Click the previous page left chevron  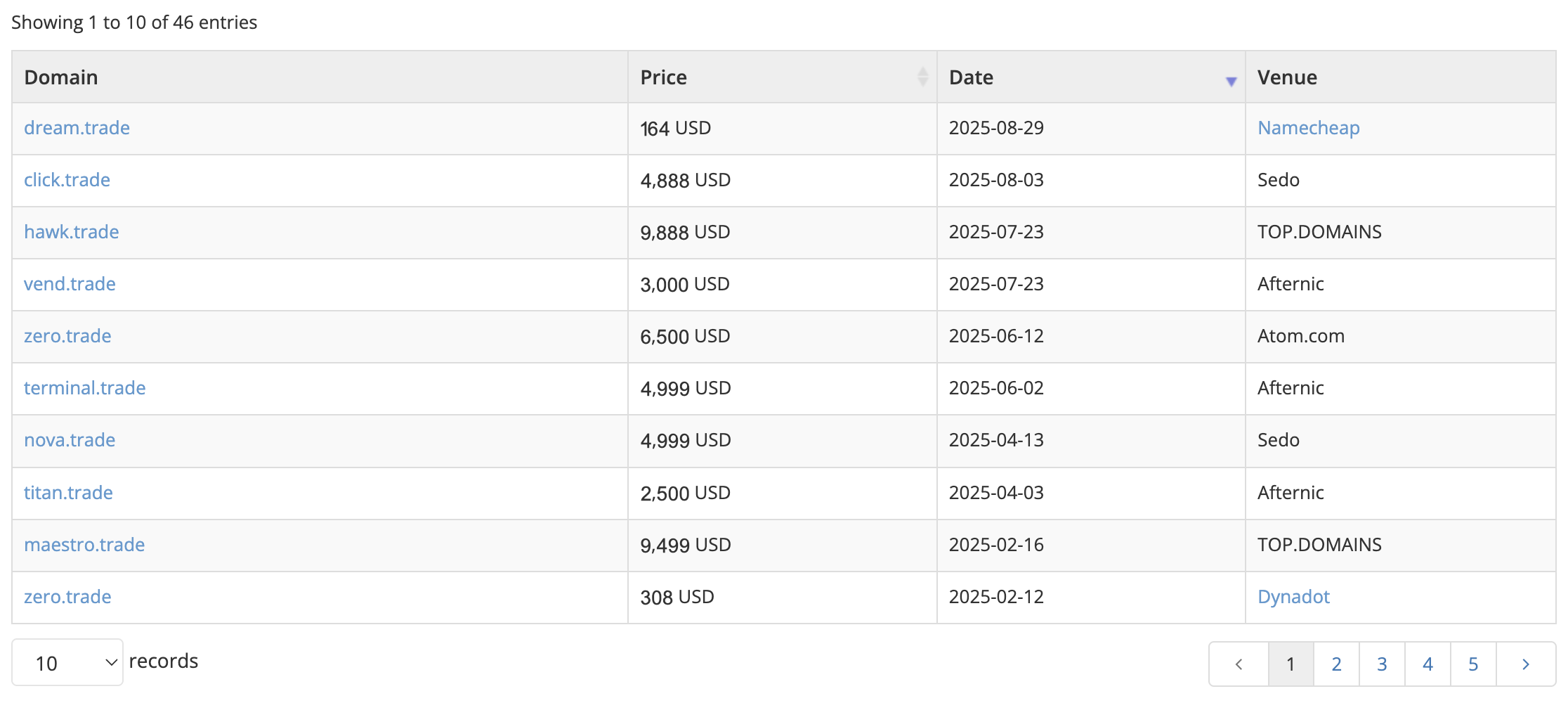coord(1239,664)
